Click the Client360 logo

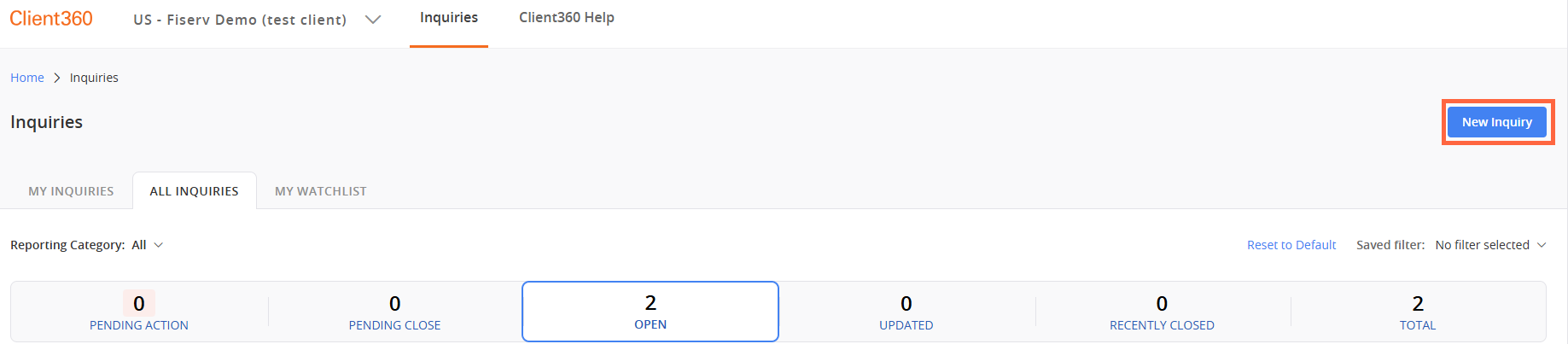(x=51, y=19)
